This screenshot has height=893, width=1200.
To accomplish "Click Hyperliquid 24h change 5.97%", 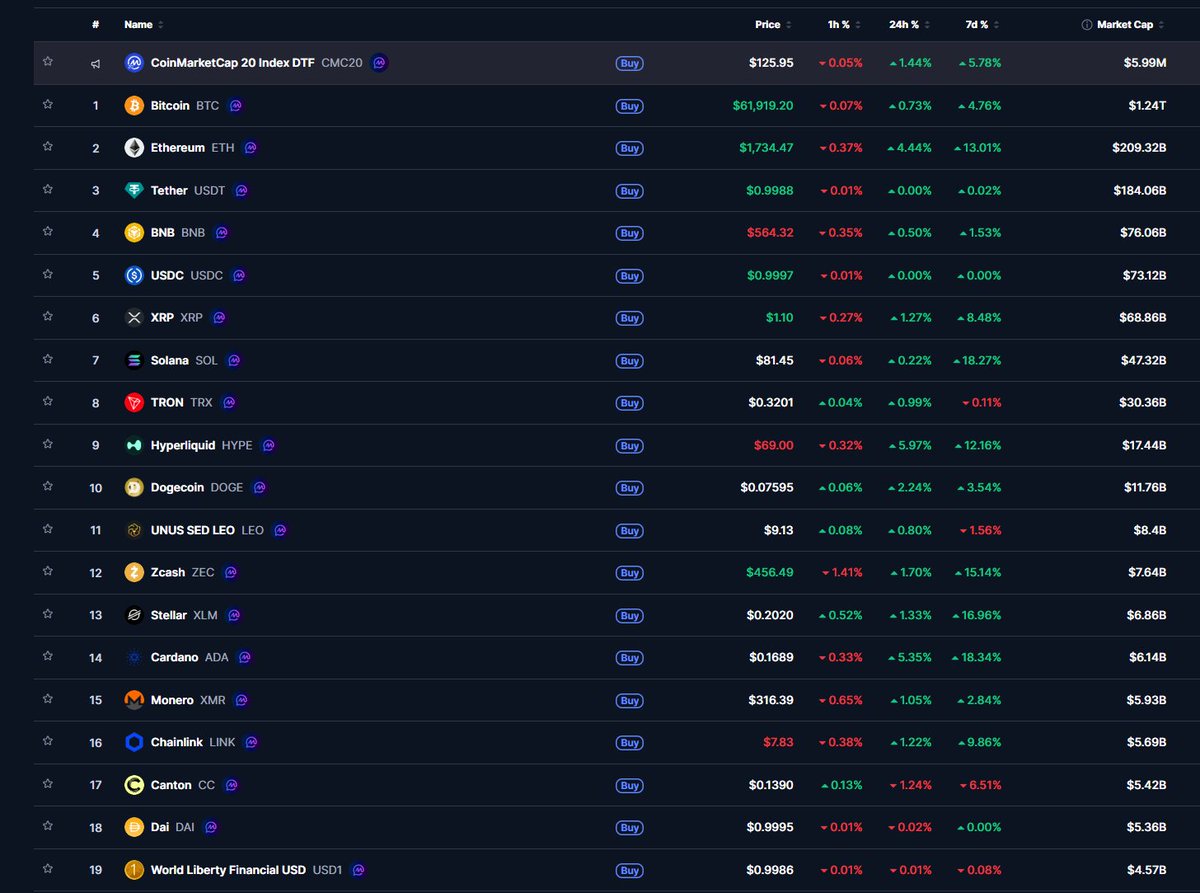I will (x=910, y=445).
